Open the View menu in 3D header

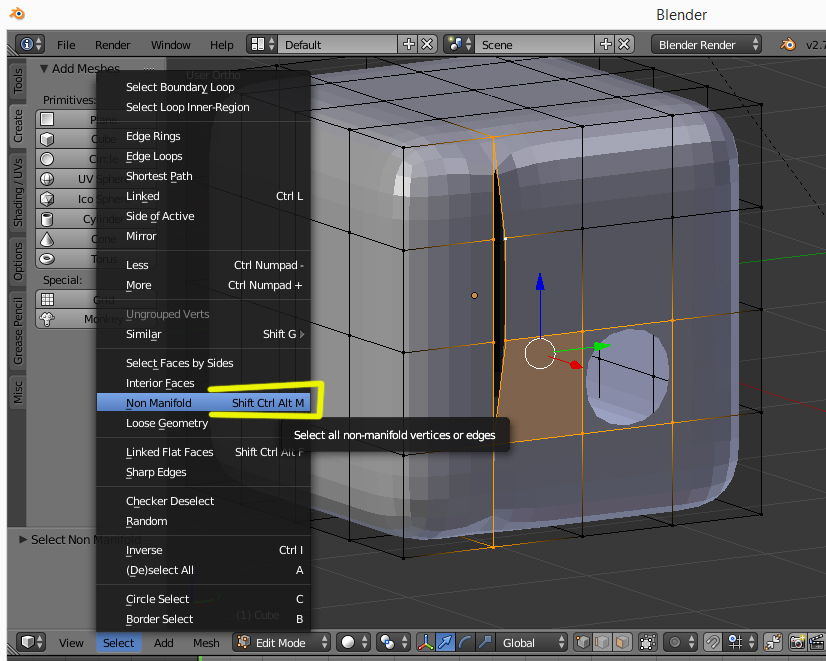click(71, 643)
